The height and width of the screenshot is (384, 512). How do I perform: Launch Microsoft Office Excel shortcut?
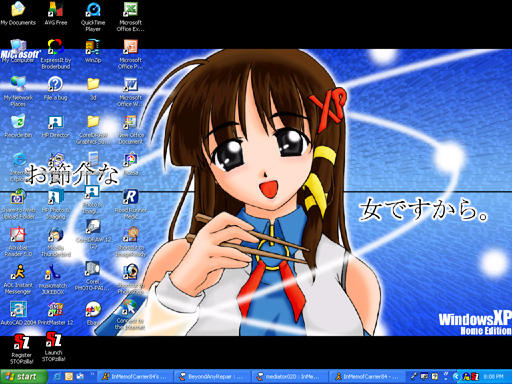tap(130, 9)
